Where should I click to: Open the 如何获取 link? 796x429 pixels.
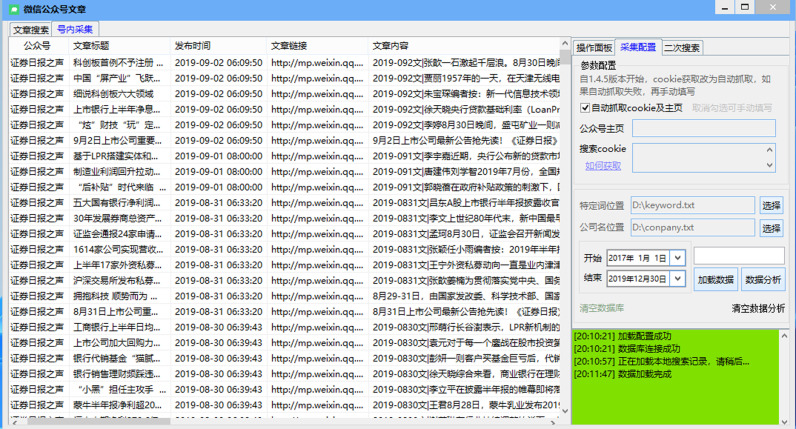click(x=603, y=166)
